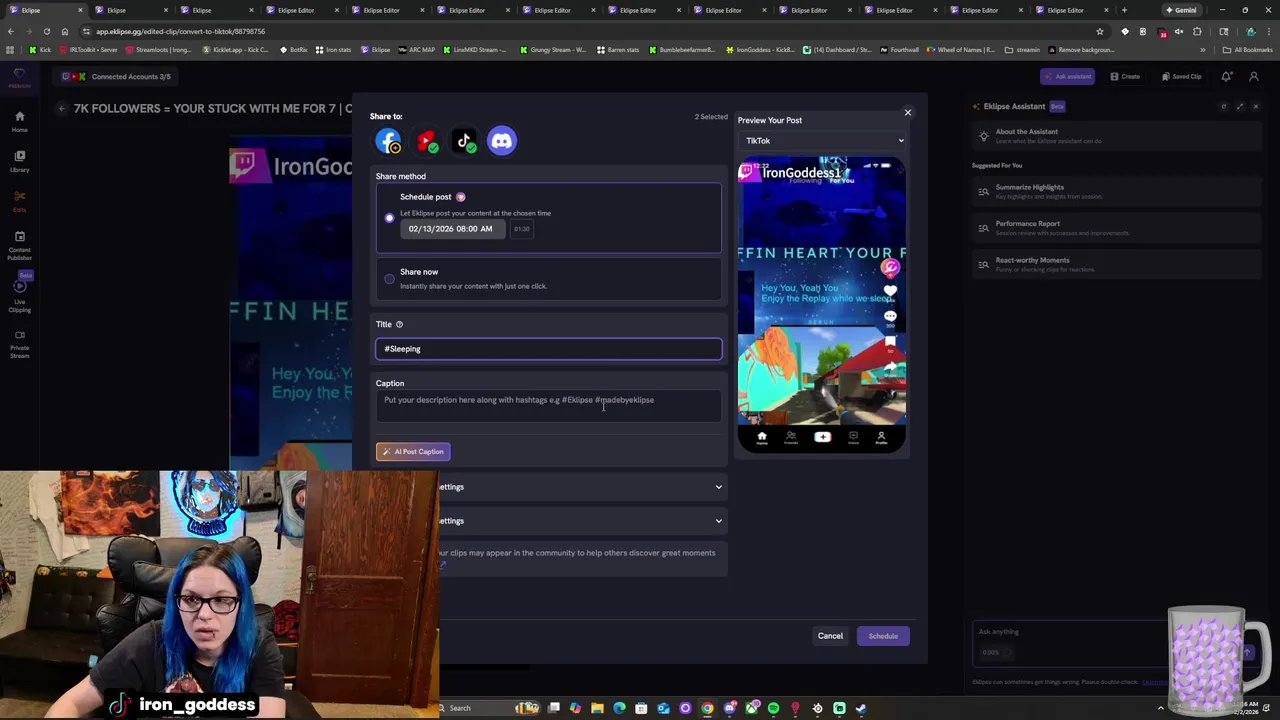Toggle the Discord share destination icon
Image resolution: width=1280 pixels, height=720 pixels.
[x=502, y=141]
